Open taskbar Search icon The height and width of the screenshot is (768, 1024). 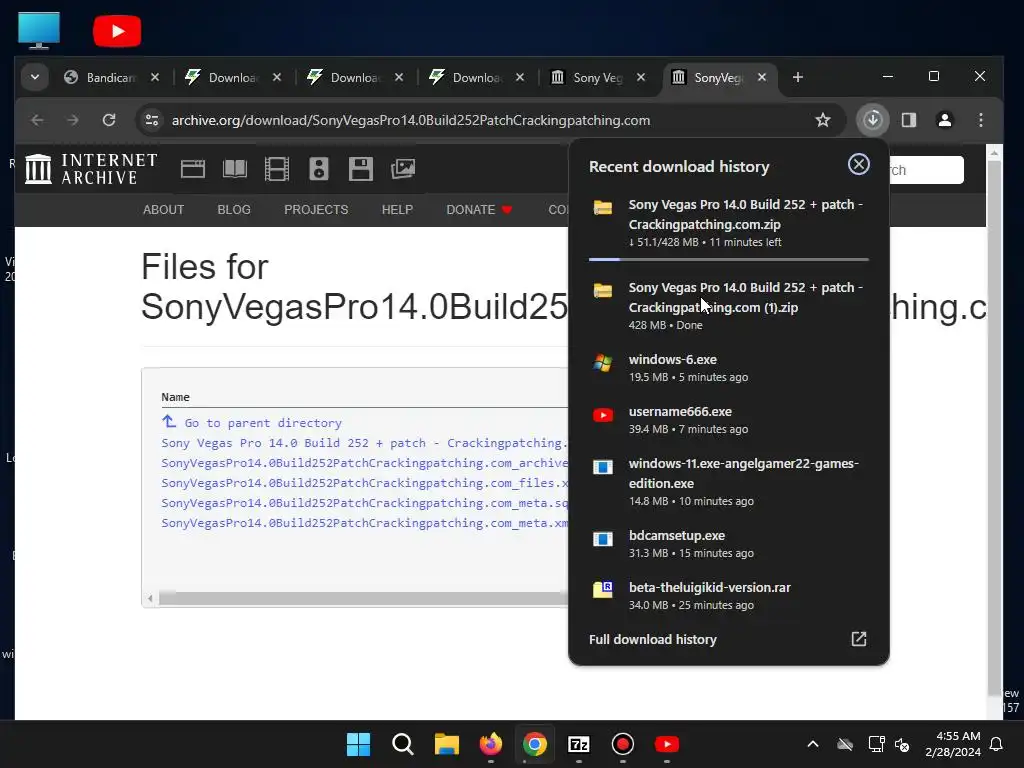click(402, 744)
